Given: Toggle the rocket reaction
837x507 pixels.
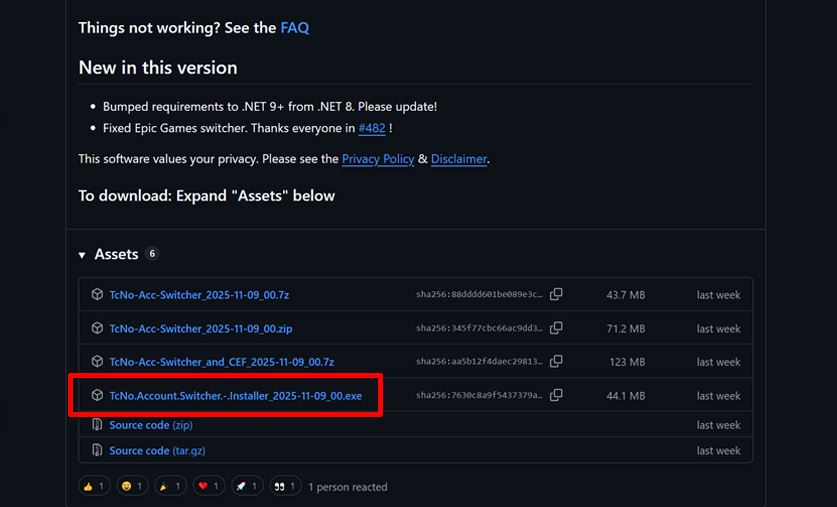Looking at the screenshot, I should point(247,486).
